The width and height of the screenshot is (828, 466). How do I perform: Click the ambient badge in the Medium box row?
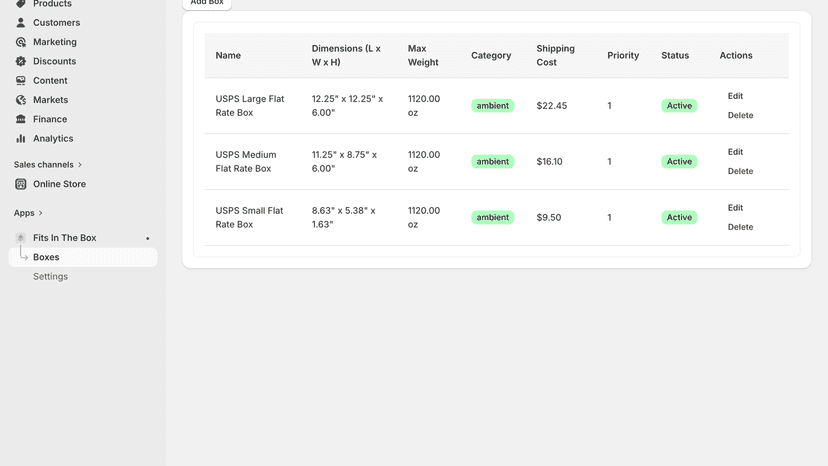point(493,162)
